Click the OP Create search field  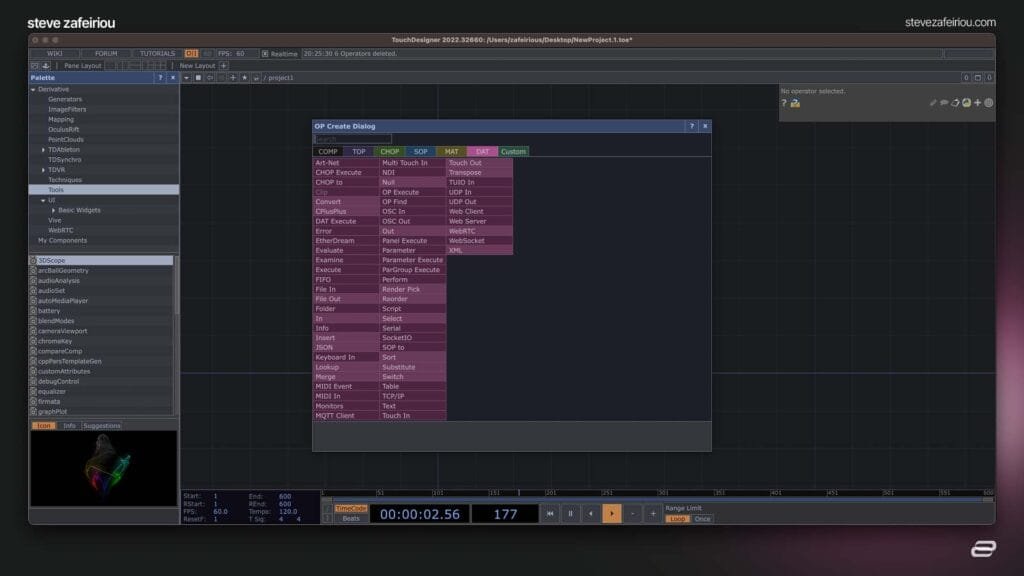coord(353,139)
